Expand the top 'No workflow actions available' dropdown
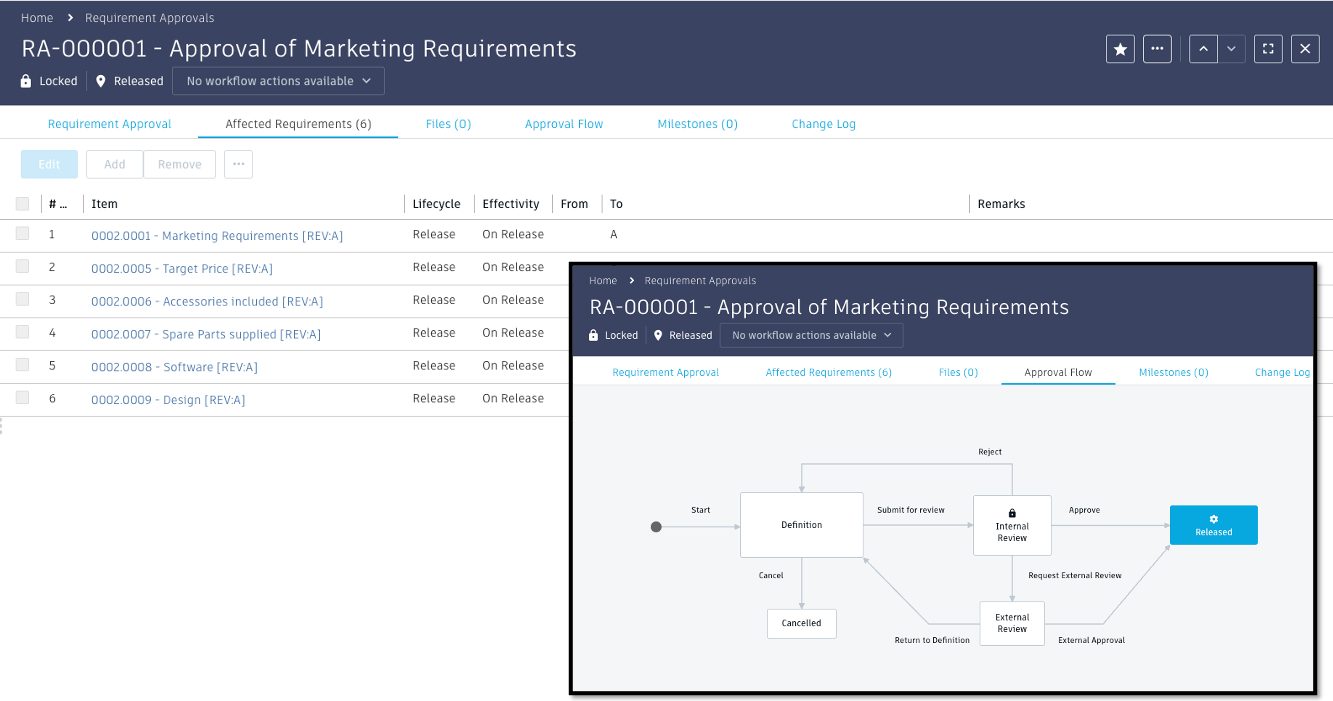Screen dimensions: 1333x701 278,81
